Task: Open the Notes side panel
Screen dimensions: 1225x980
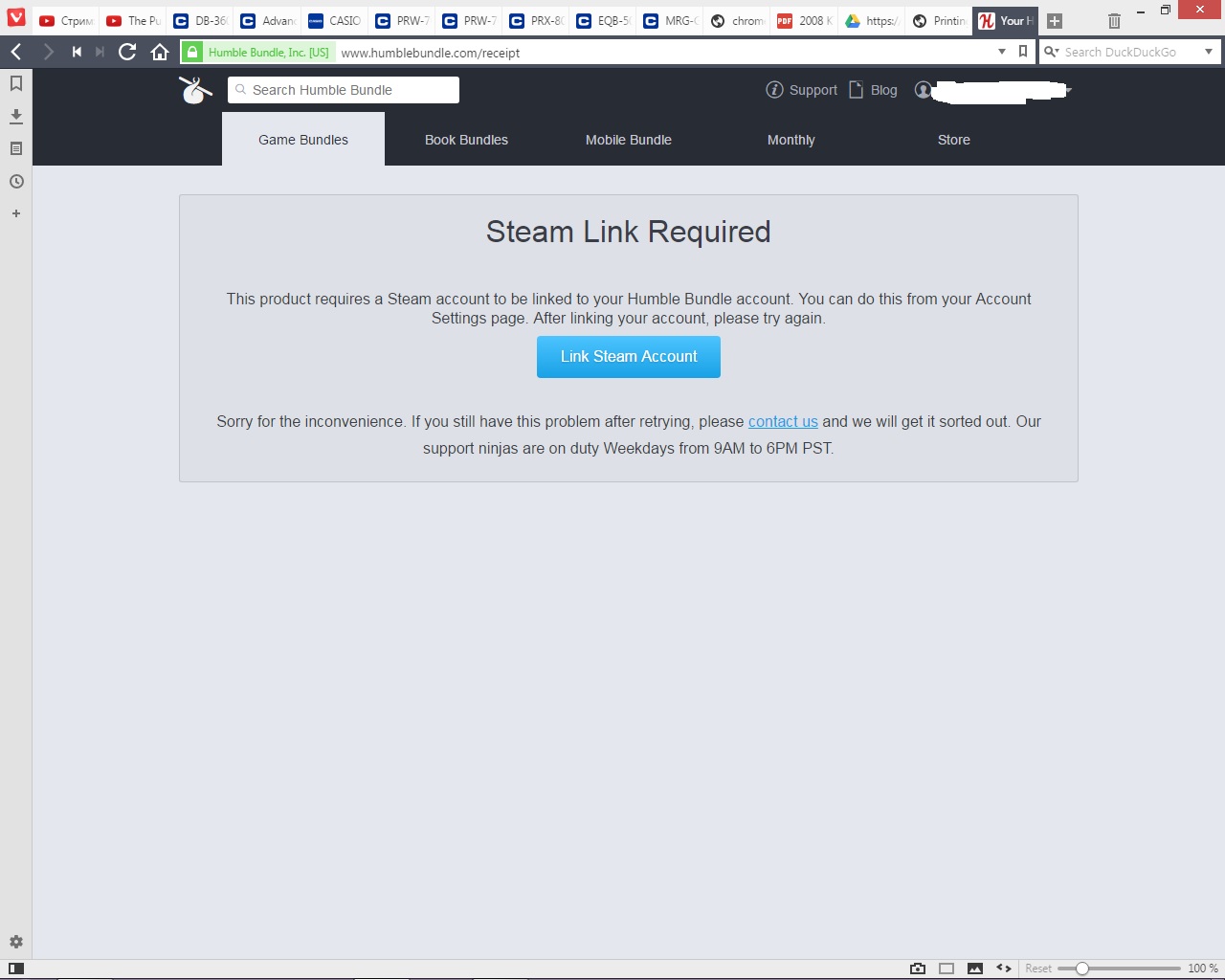Action: [16, 148]
